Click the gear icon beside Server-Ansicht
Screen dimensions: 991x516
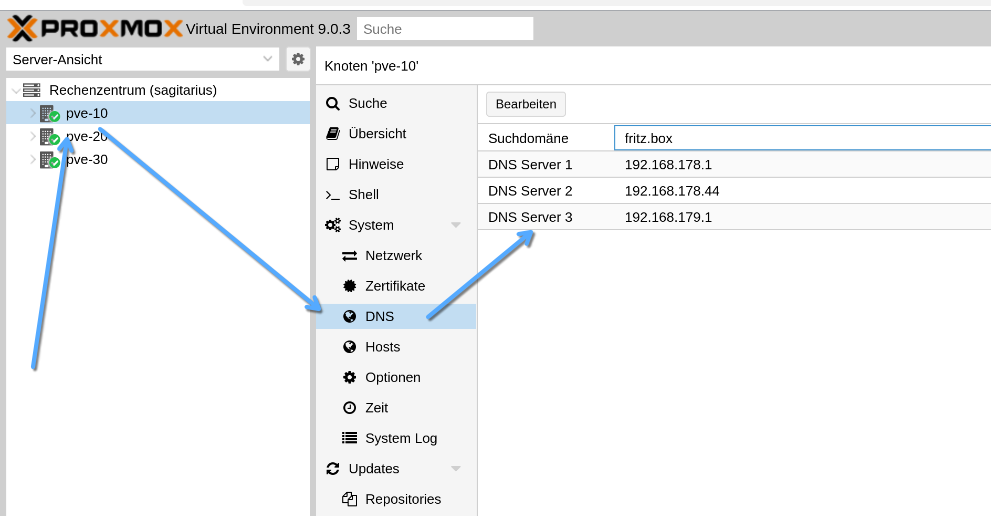coord(297,59)
